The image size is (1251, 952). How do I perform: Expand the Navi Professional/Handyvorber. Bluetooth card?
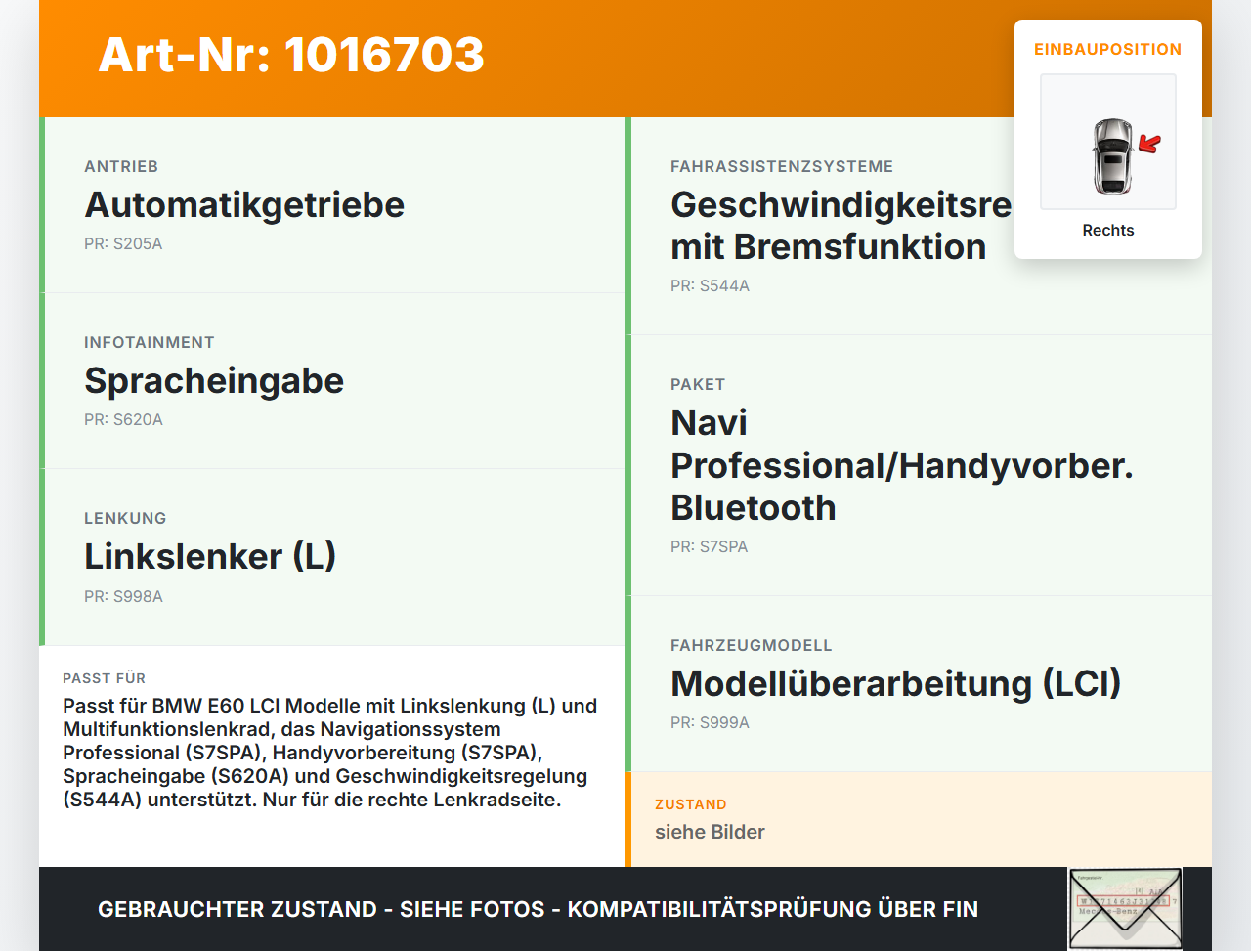click(x=901, y=465)
